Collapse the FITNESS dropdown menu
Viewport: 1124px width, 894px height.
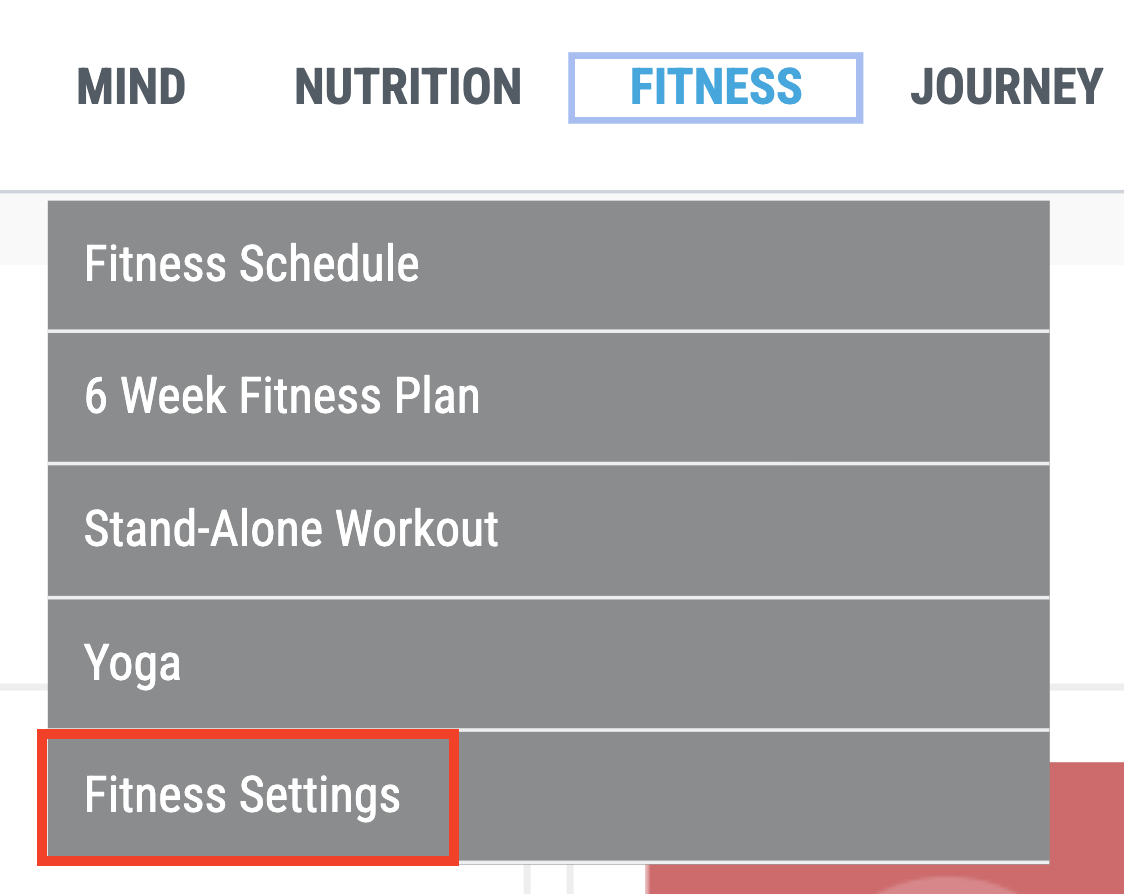point(715,87)
